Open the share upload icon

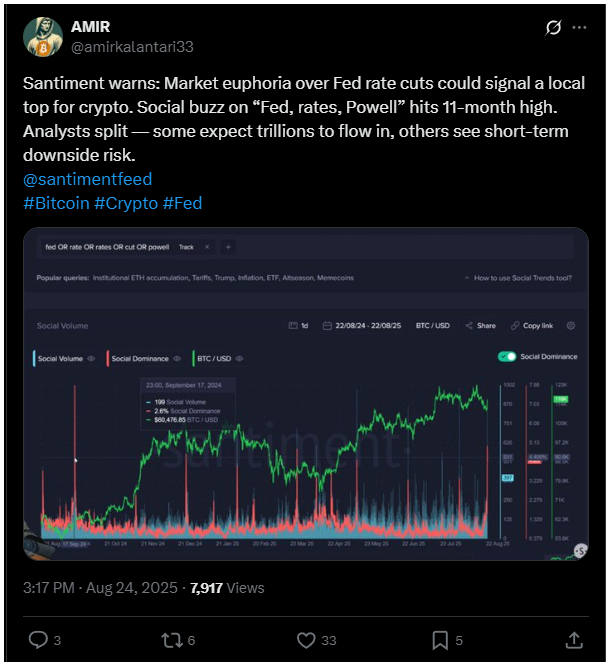[x=574, y=640]
